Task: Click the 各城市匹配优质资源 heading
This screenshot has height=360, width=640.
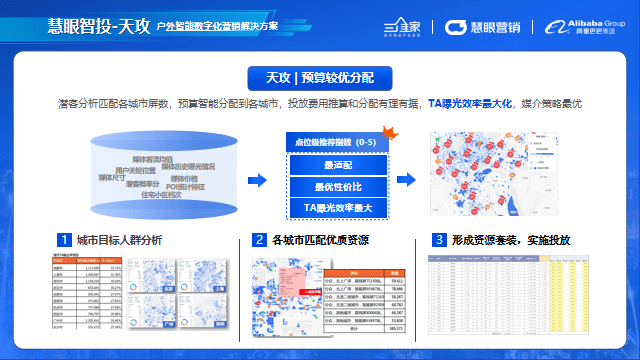Action: (320, 240)
